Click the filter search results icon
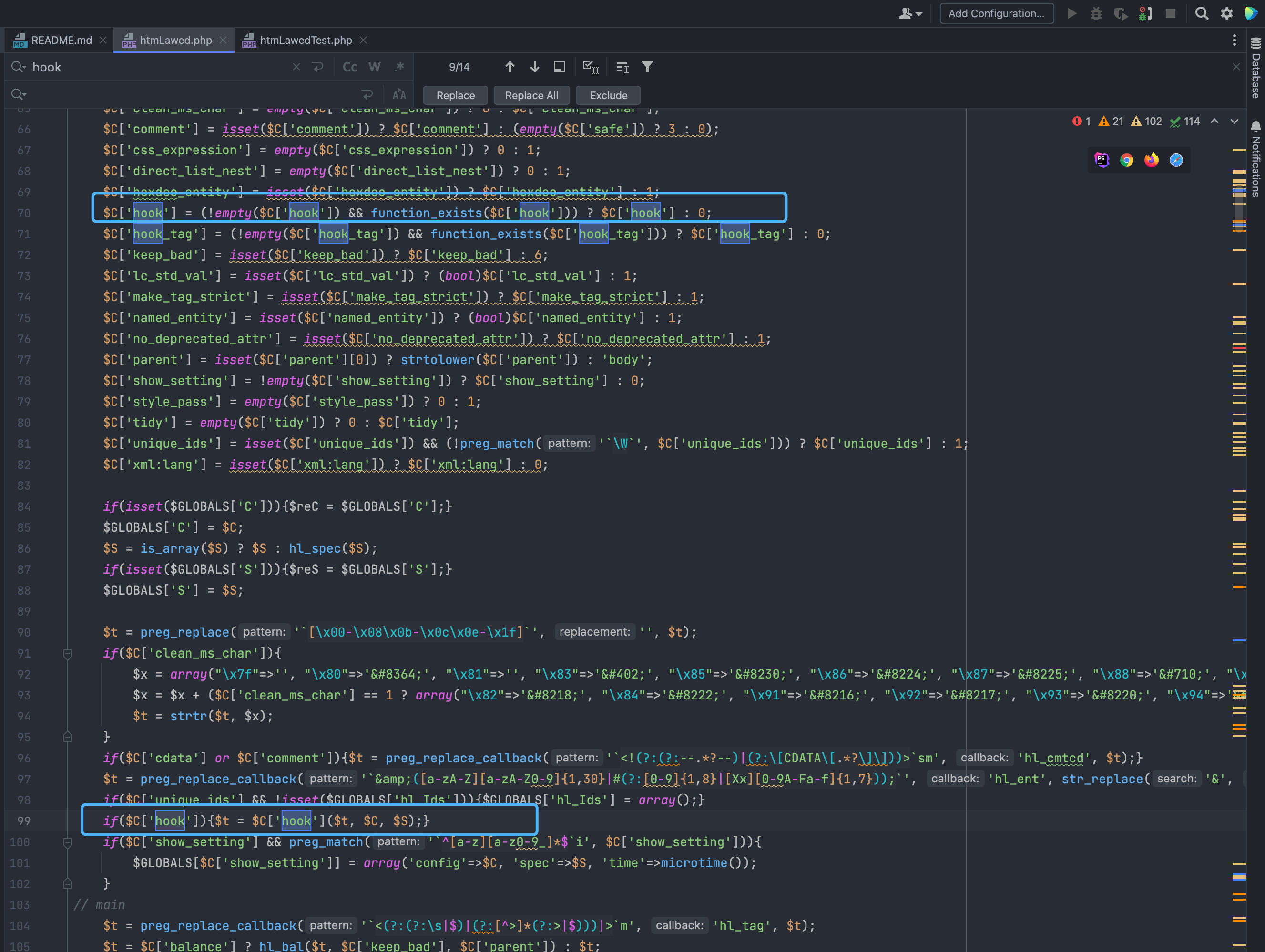 tap(647, 68)
